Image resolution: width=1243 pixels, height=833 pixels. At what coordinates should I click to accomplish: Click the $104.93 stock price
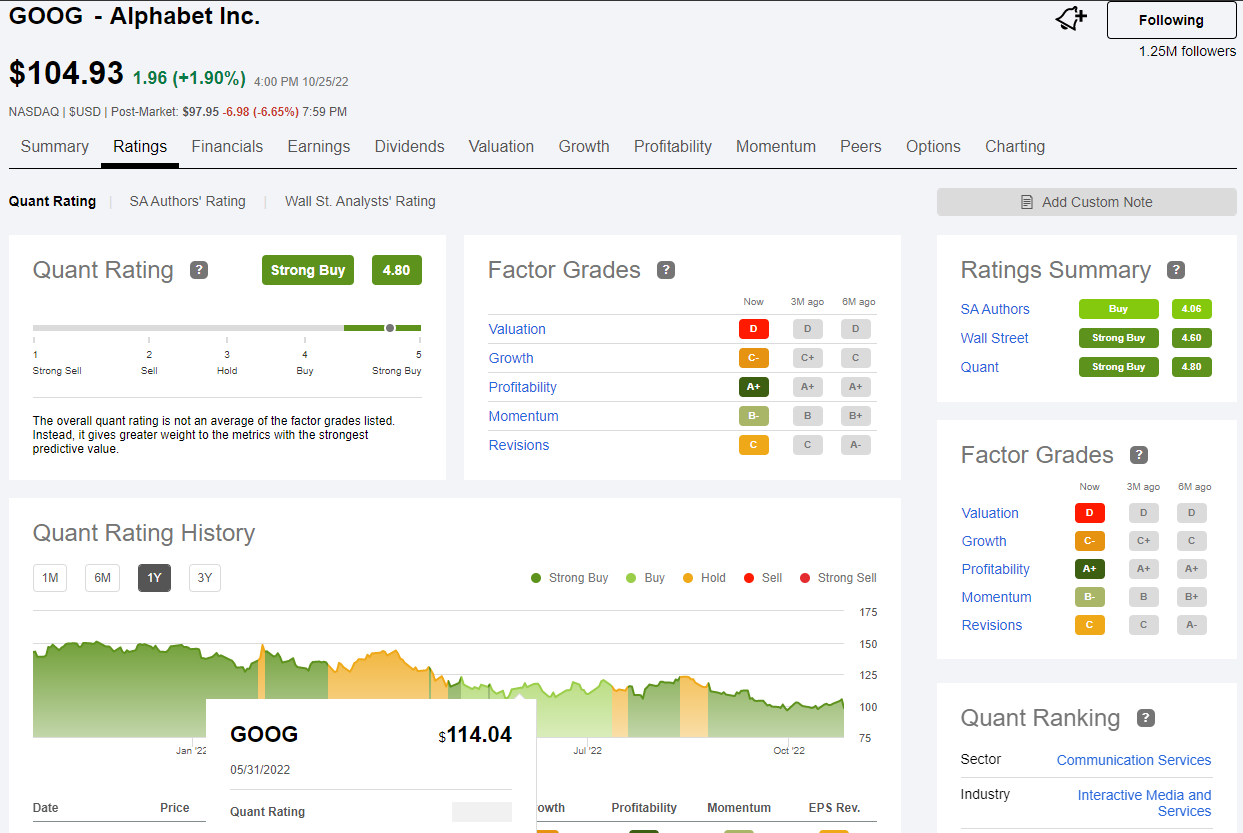coord(66,73)
